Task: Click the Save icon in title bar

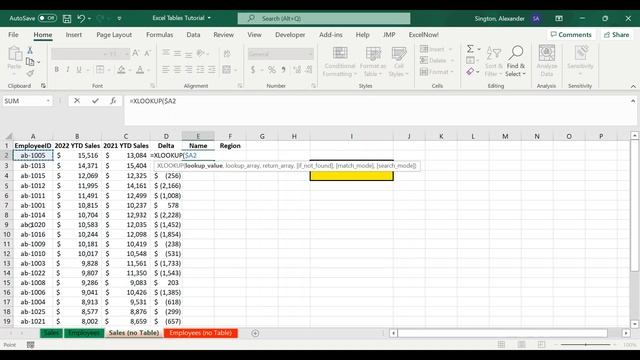Action: tap(67, 18)
